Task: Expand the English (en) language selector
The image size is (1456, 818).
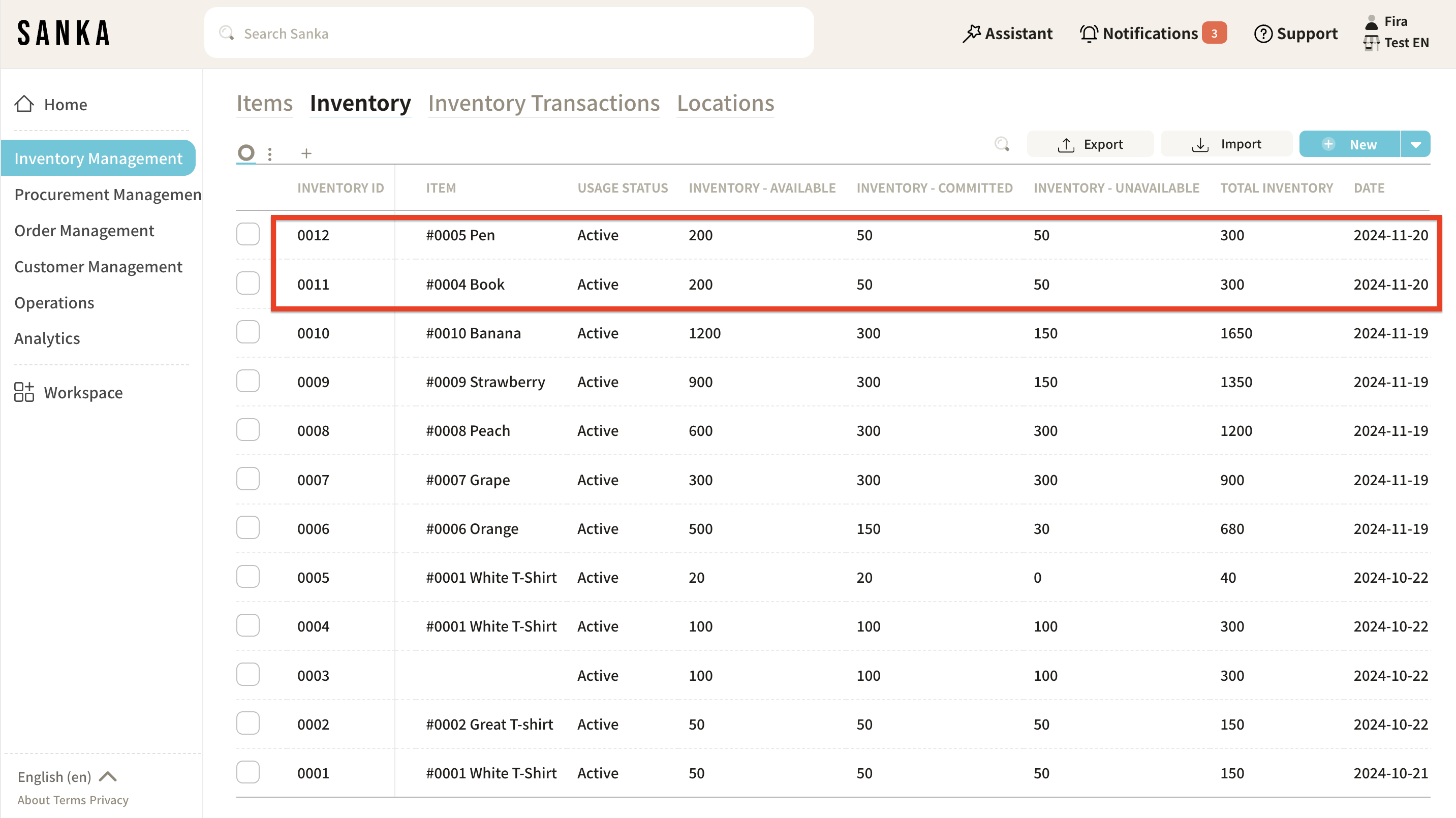Action: click(x=67, y=777)
